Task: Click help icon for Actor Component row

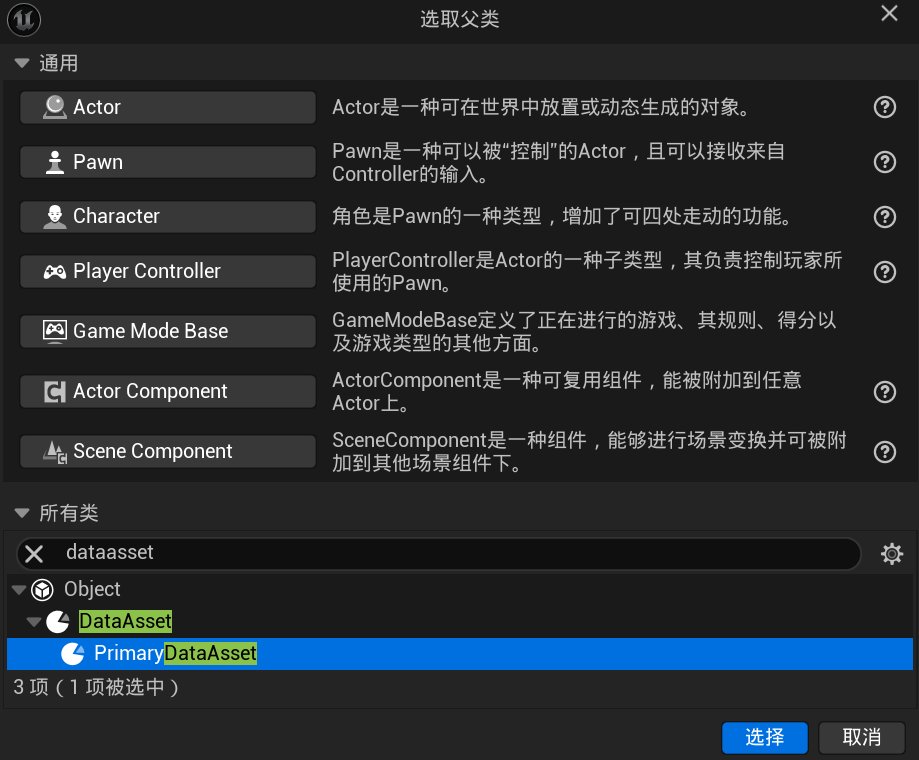Action: click(884, 392)
